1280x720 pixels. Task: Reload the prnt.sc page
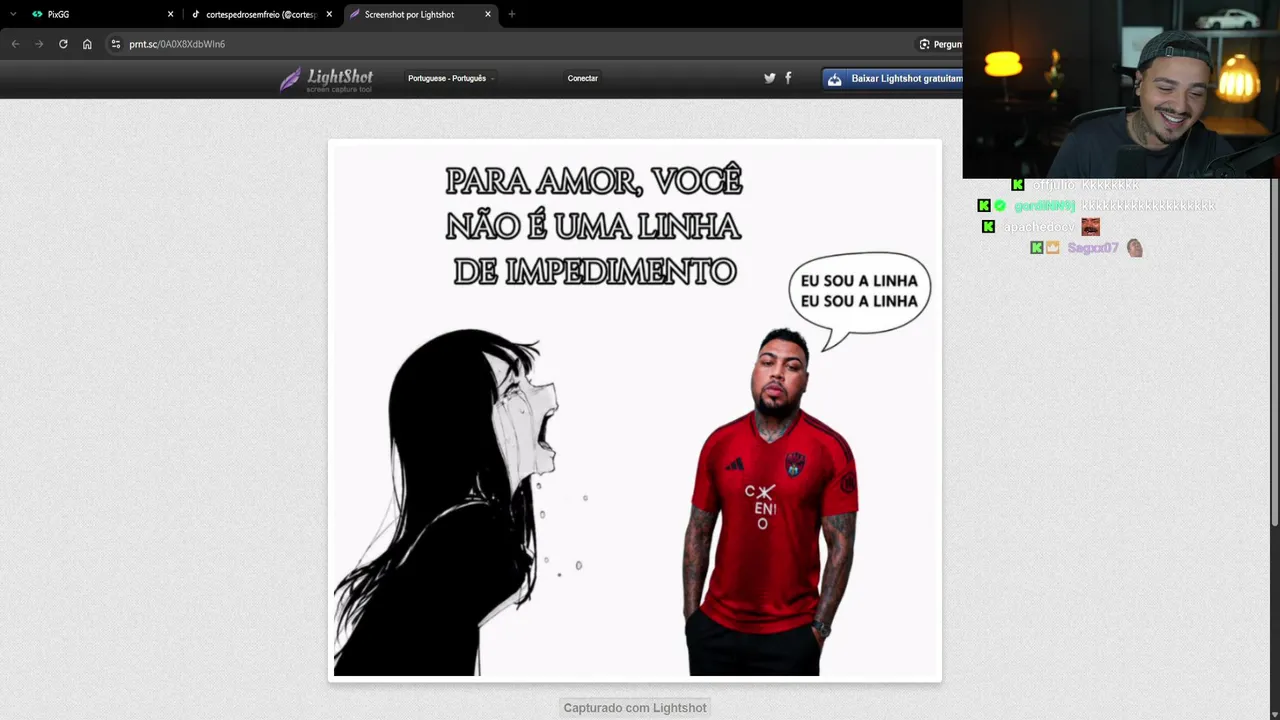[63, 44]
